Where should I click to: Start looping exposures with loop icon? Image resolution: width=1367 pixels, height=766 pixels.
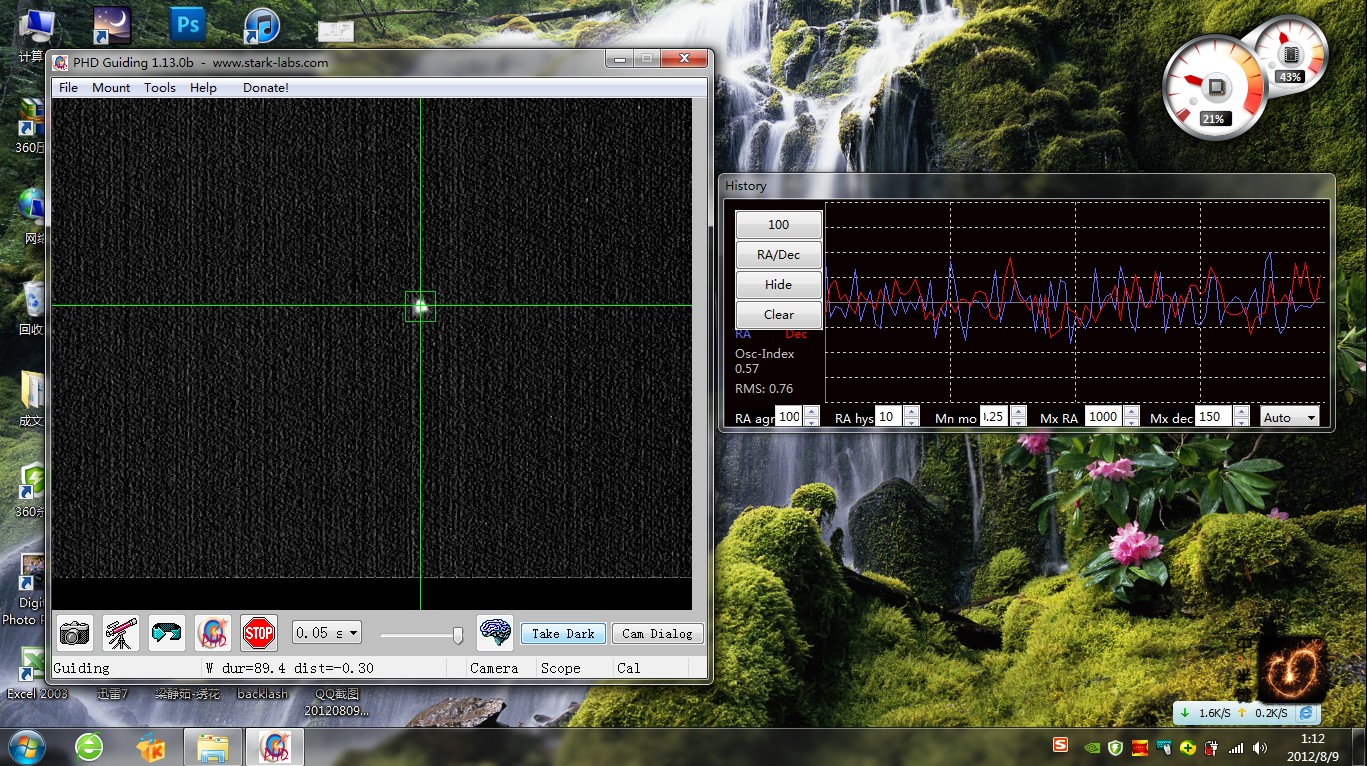pyautogui.click(x=167, y=633)
